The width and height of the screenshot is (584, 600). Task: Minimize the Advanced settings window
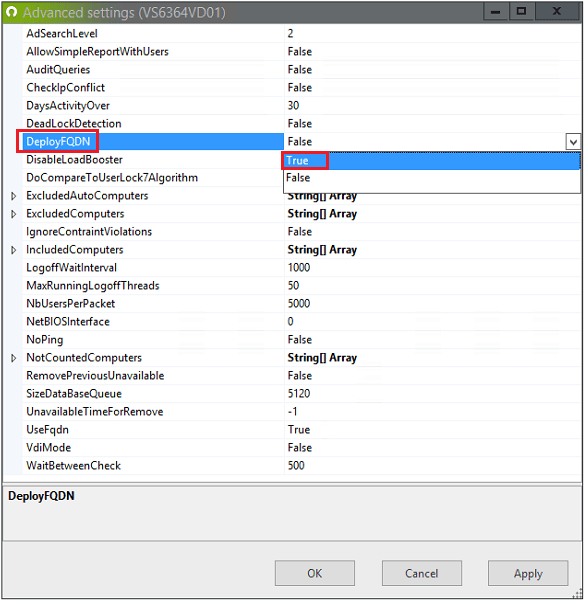pos(496,11)
